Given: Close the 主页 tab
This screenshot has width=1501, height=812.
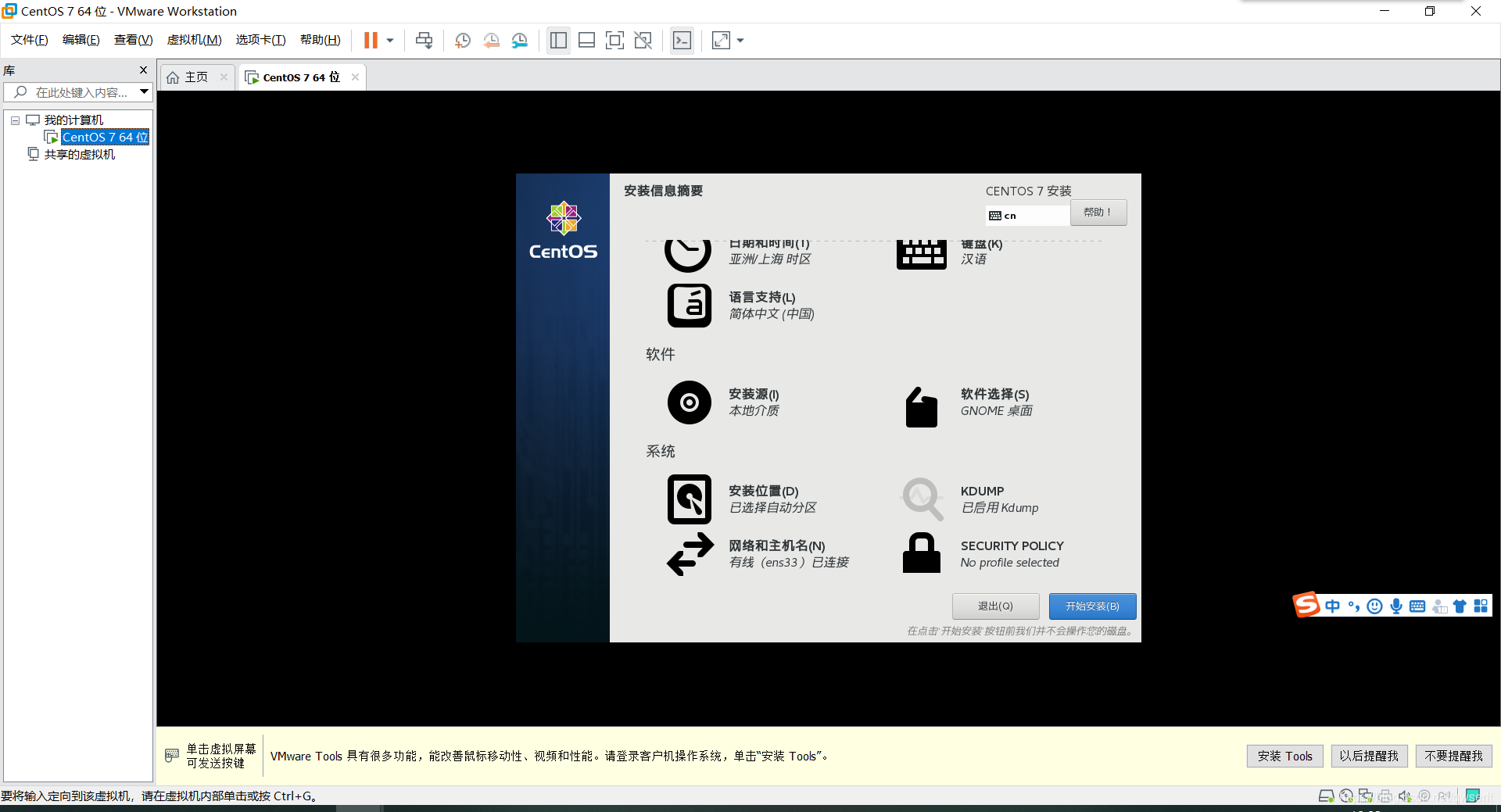Looking at the screenshot, I should (x=224, y=77).
